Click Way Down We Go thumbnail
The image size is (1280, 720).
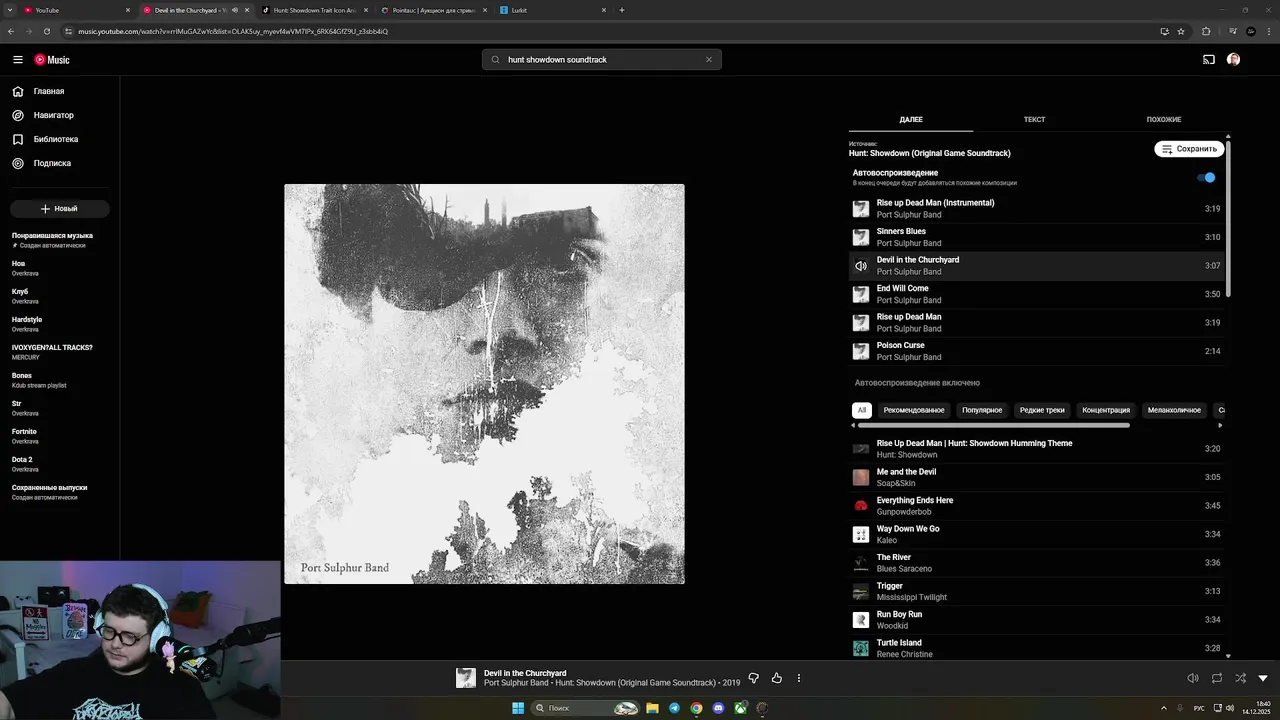pos(861,534)
